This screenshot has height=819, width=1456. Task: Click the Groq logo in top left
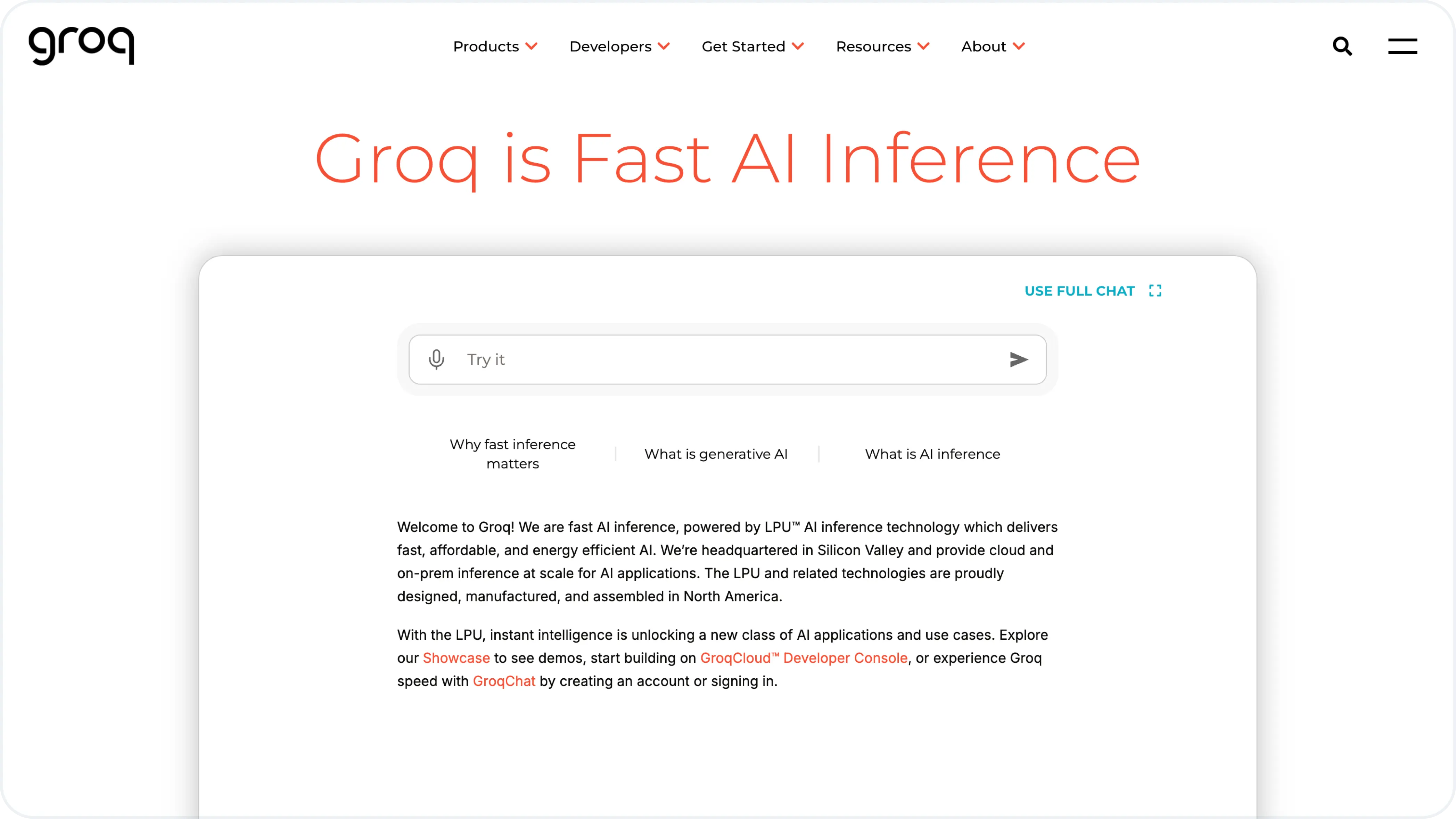click(83, 45)
